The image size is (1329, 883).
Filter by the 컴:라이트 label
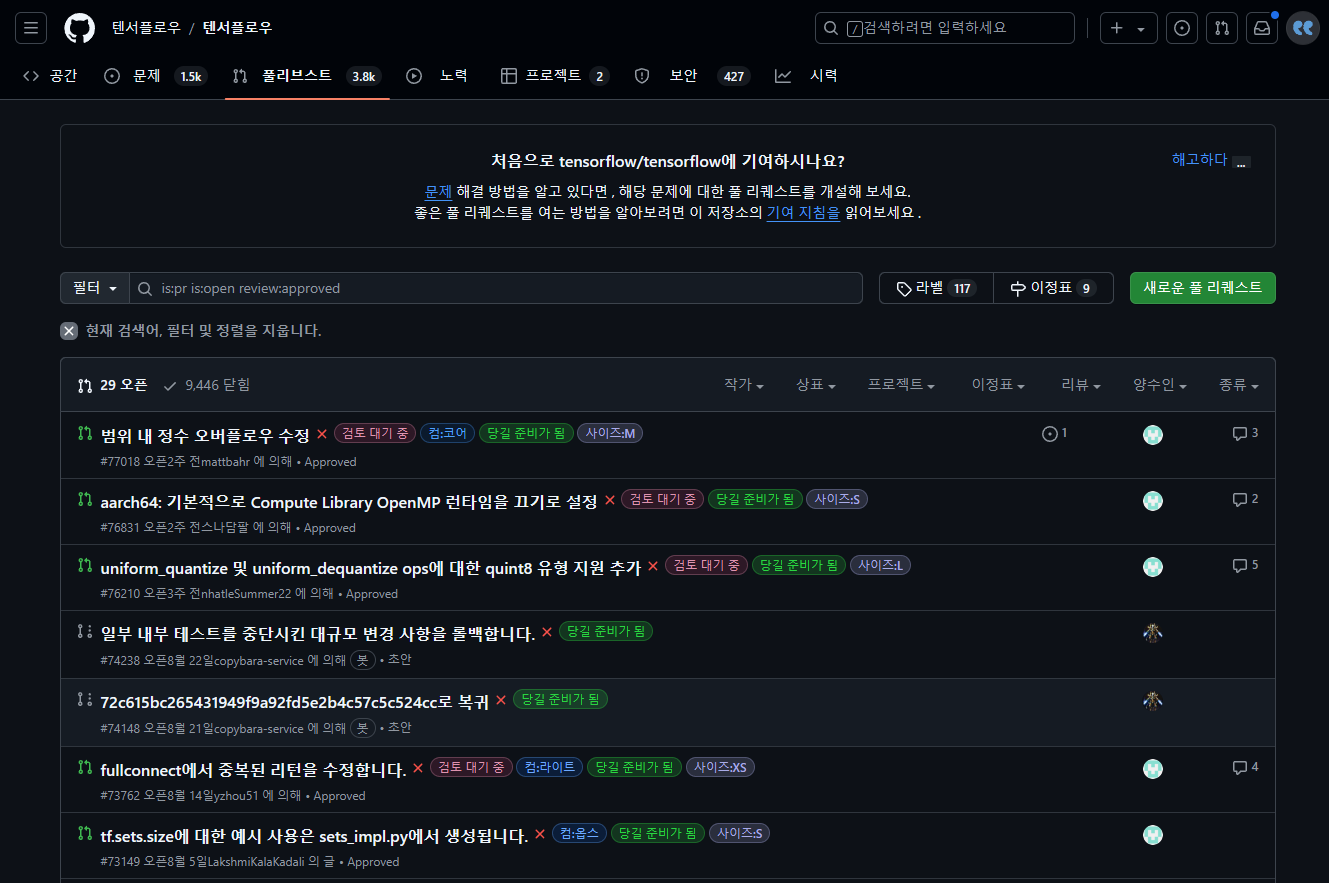point(549,767)
